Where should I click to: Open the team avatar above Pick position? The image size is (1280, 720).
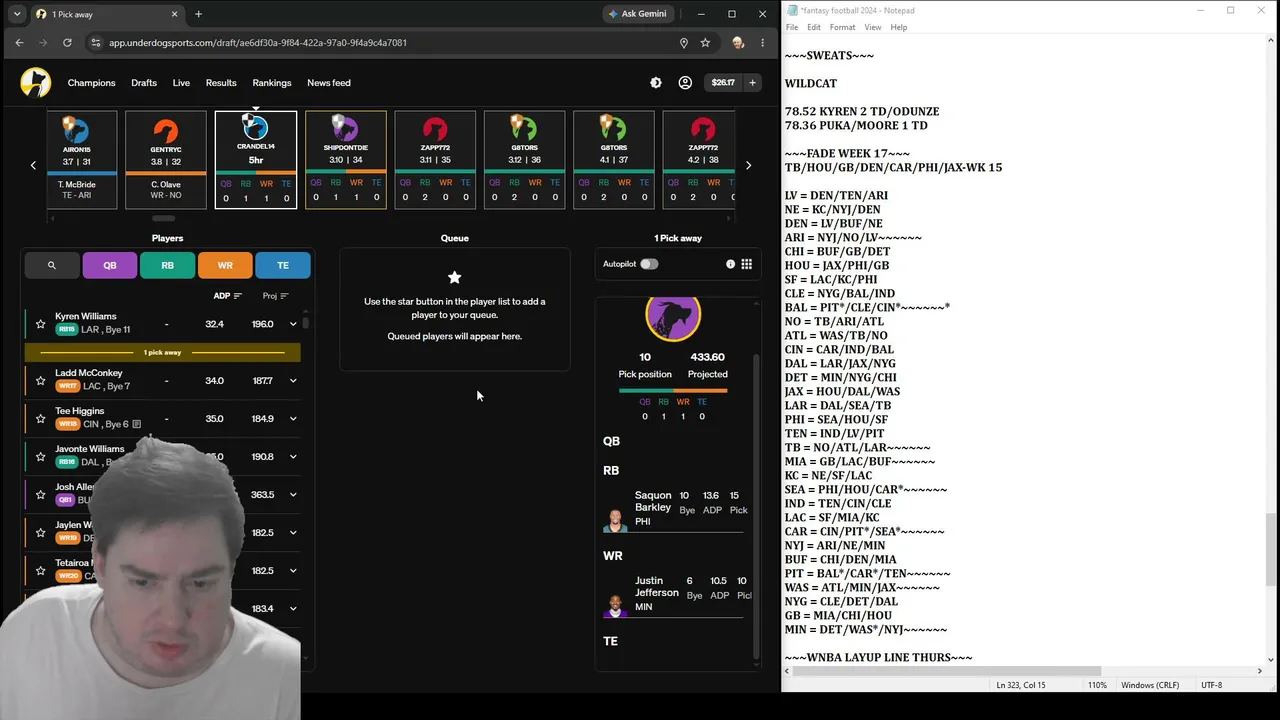[673, 318]
